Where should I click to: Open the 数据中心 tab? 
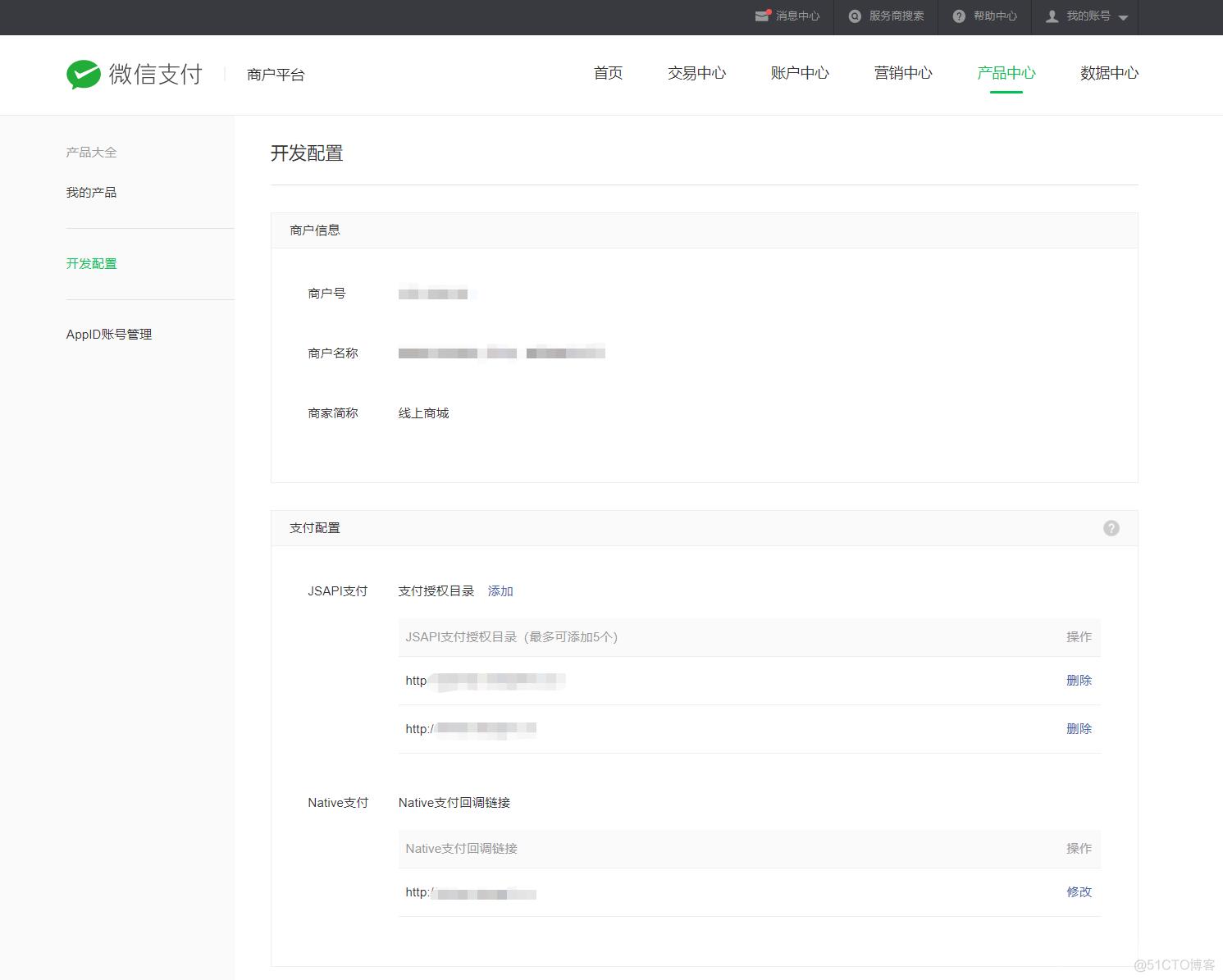click(1109, 73)
